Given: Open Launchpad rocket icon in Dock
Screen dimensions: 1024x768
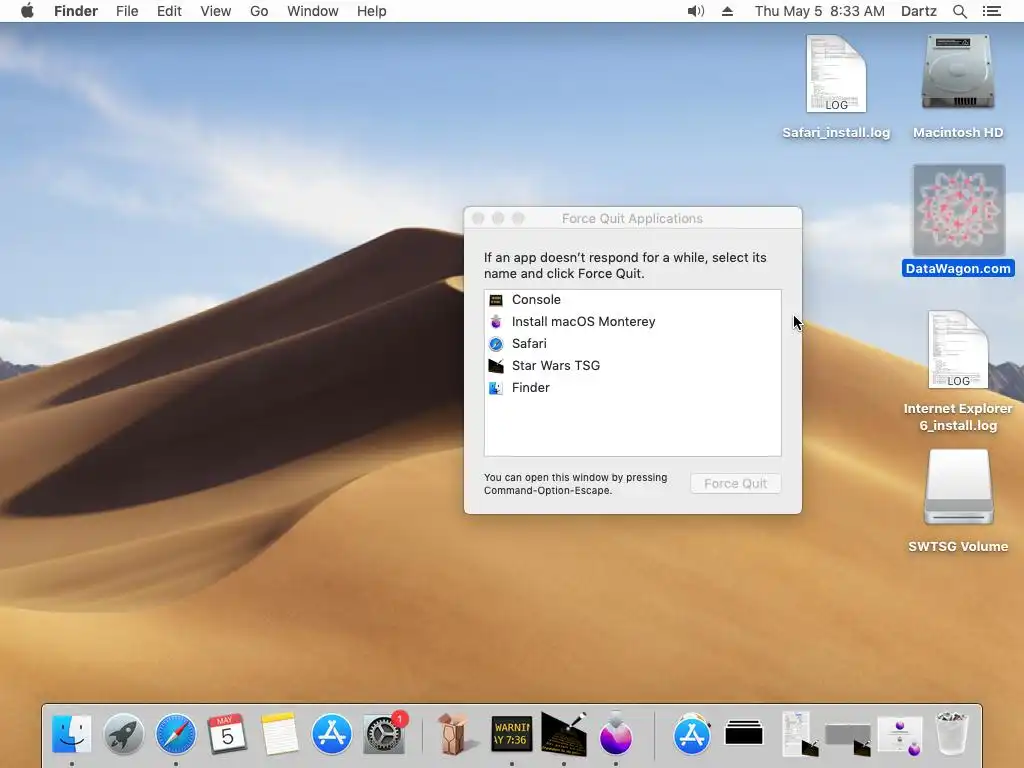Looking at the screenshot, I should (x=123, y=733).
